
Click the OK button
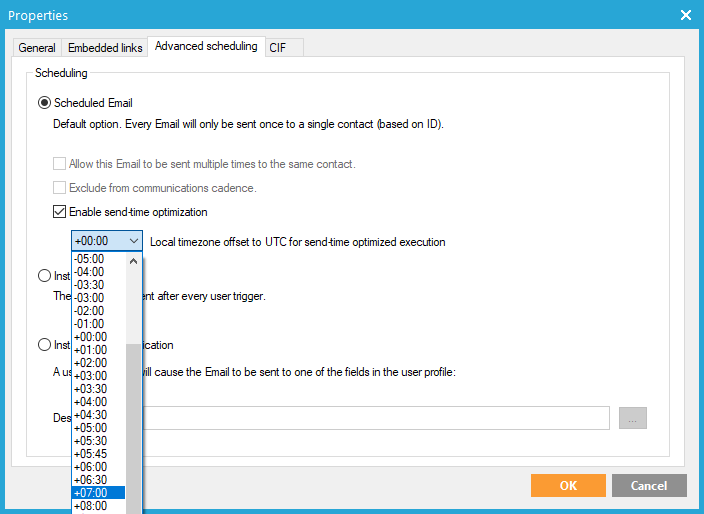[x=568, y=485]
